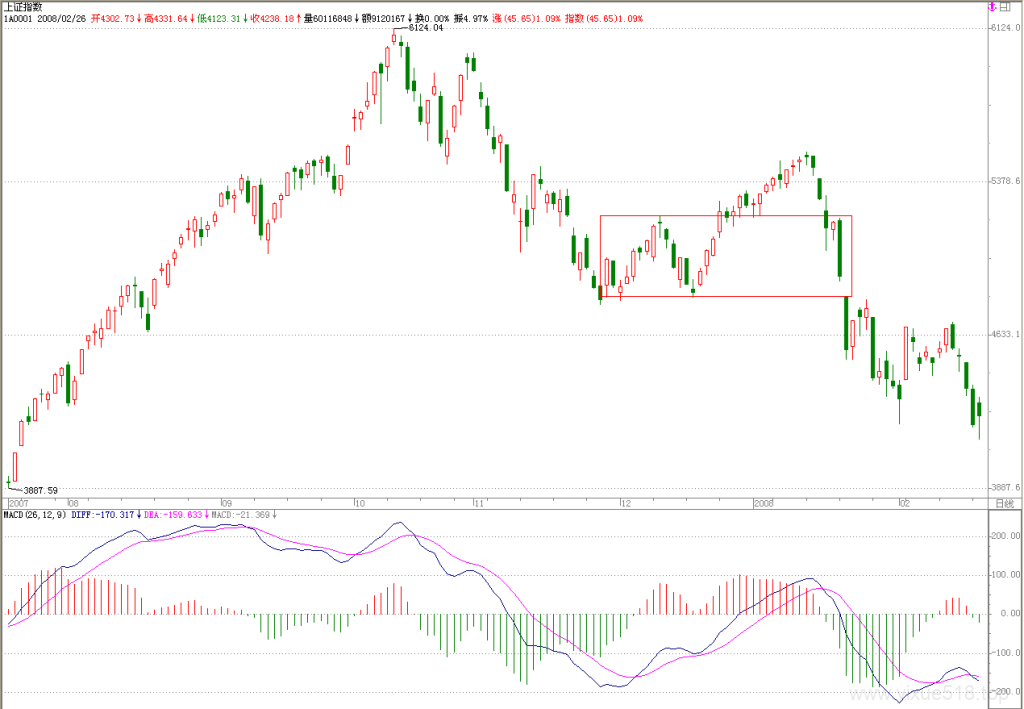Click the 5378.6 price axis label
The height and width of the screenshot is (709, 1024).
pos(1005,181)
